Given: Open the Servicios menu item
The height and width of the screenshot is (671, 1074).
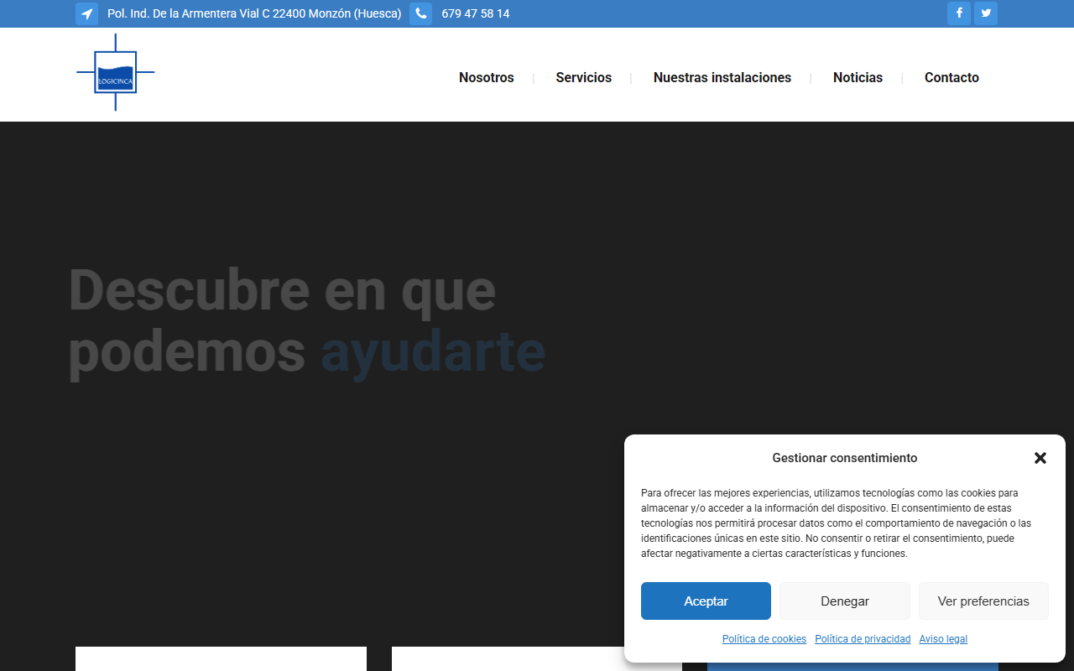Looking at the screenshot, I should click(584, 77).
